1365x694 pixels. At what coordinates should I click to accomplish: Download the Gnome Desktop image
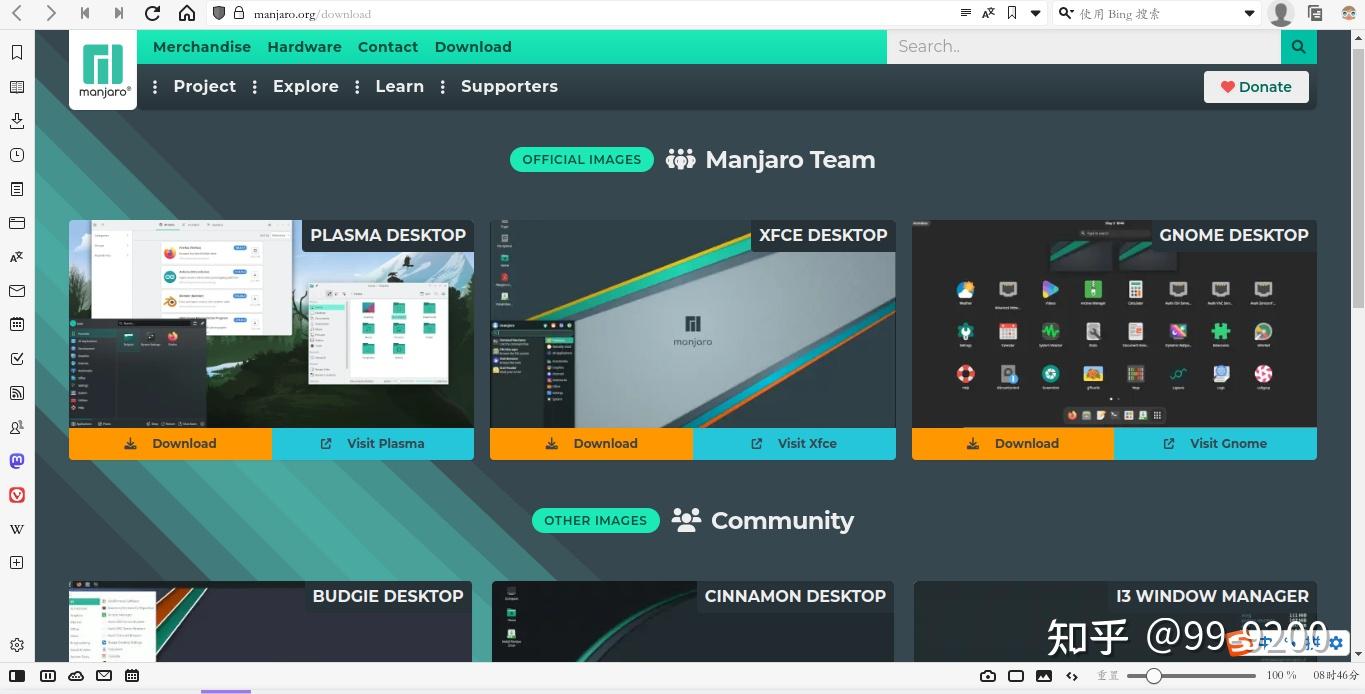[1012, 444]
